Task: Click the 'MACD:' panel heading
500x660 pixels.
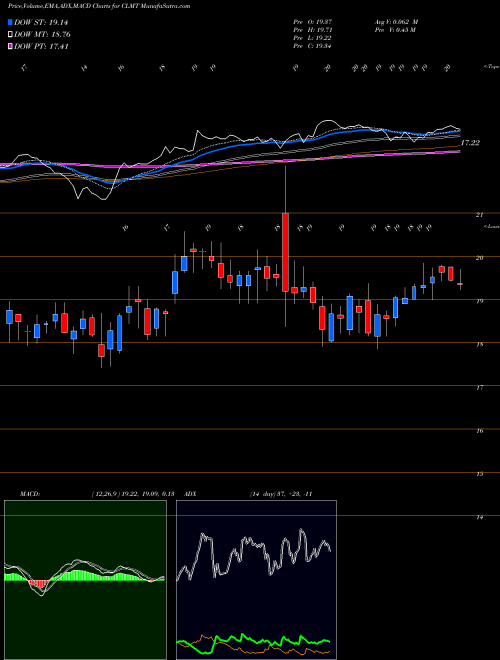Action: pyautogui.click(x=29, y=494)
